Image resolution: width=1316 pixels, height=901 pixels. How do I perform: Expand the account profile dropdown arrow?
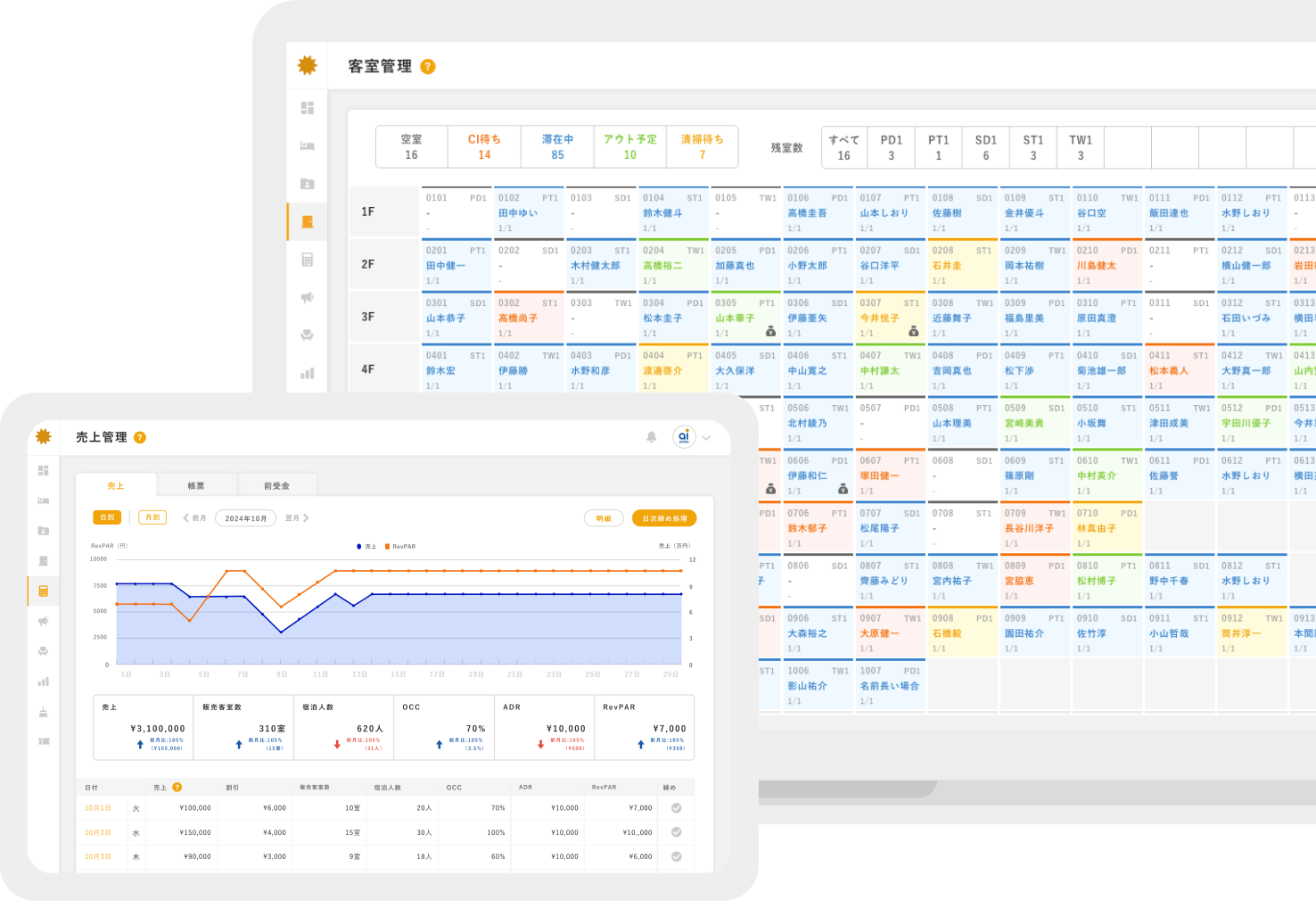tap(707, 438)
